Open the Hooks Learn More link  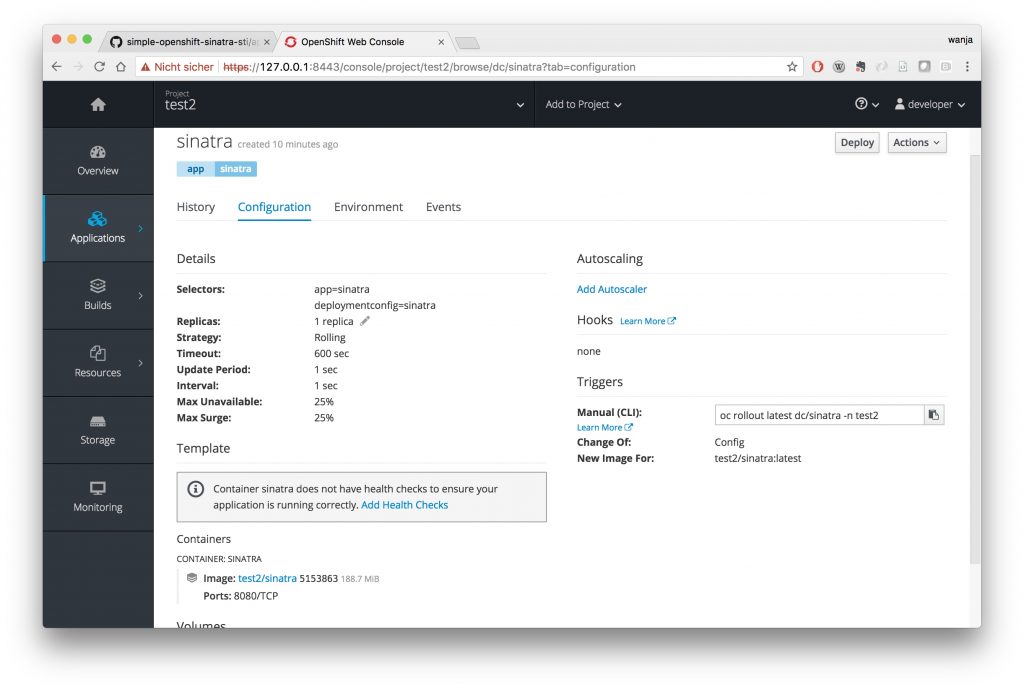click(647, 321)
